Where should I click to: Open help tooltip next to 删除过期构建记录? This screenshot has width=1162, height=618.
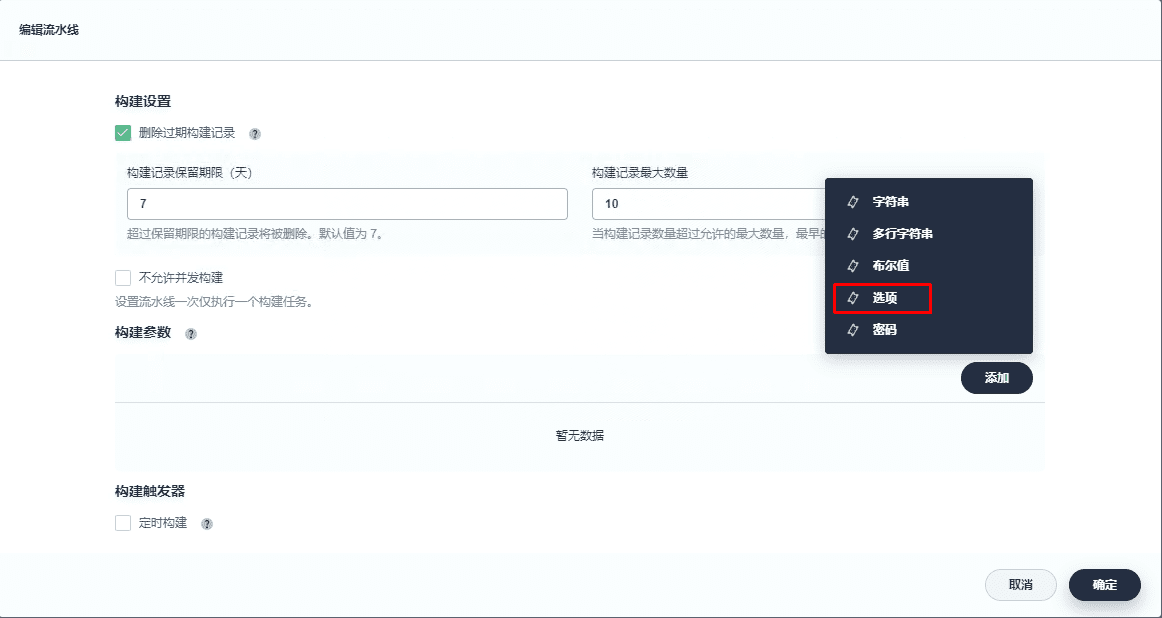pos(255,134)
